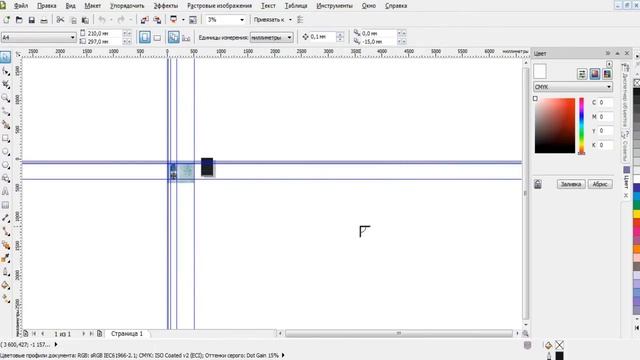This screenshot has width=640, height=360.
Task: Undo the last action
Action: [x=102, y=20]
